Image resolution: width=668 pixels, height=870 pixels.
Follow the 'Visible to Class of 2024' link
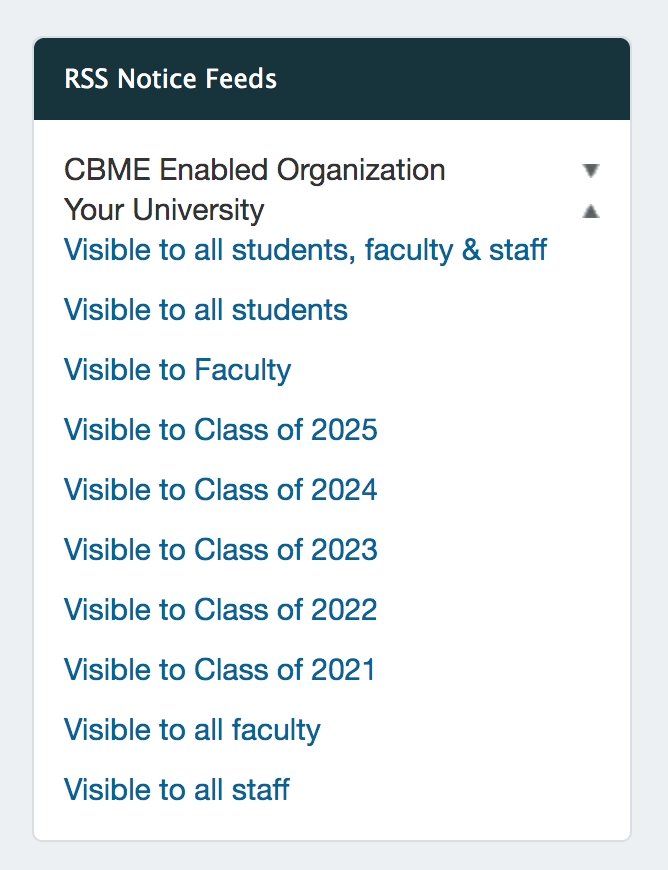(221, 490)
